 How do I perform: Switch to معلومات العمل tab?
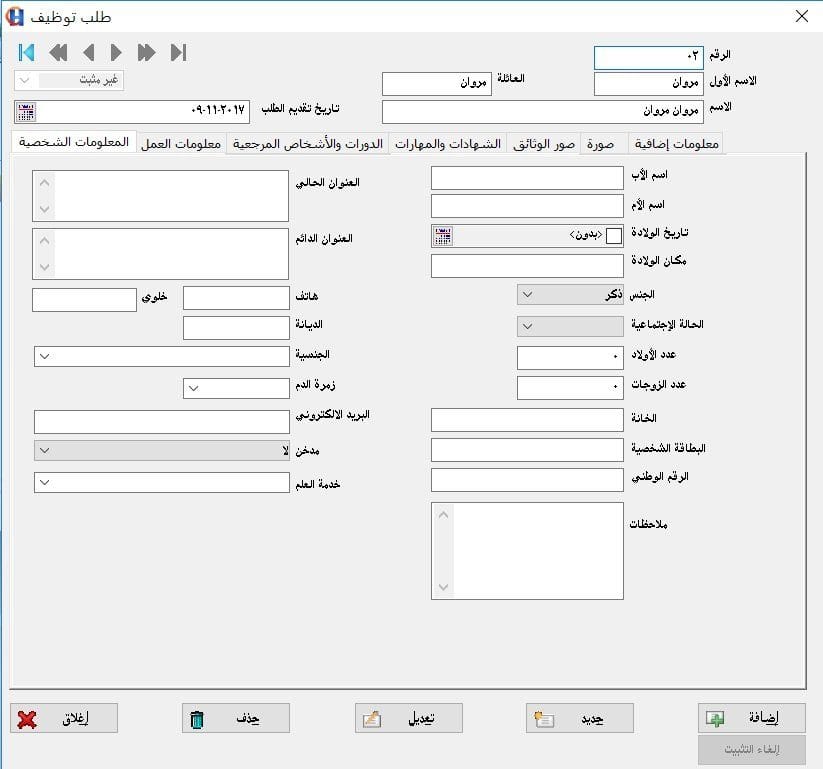pyautogui.click(x=181, y=144)
